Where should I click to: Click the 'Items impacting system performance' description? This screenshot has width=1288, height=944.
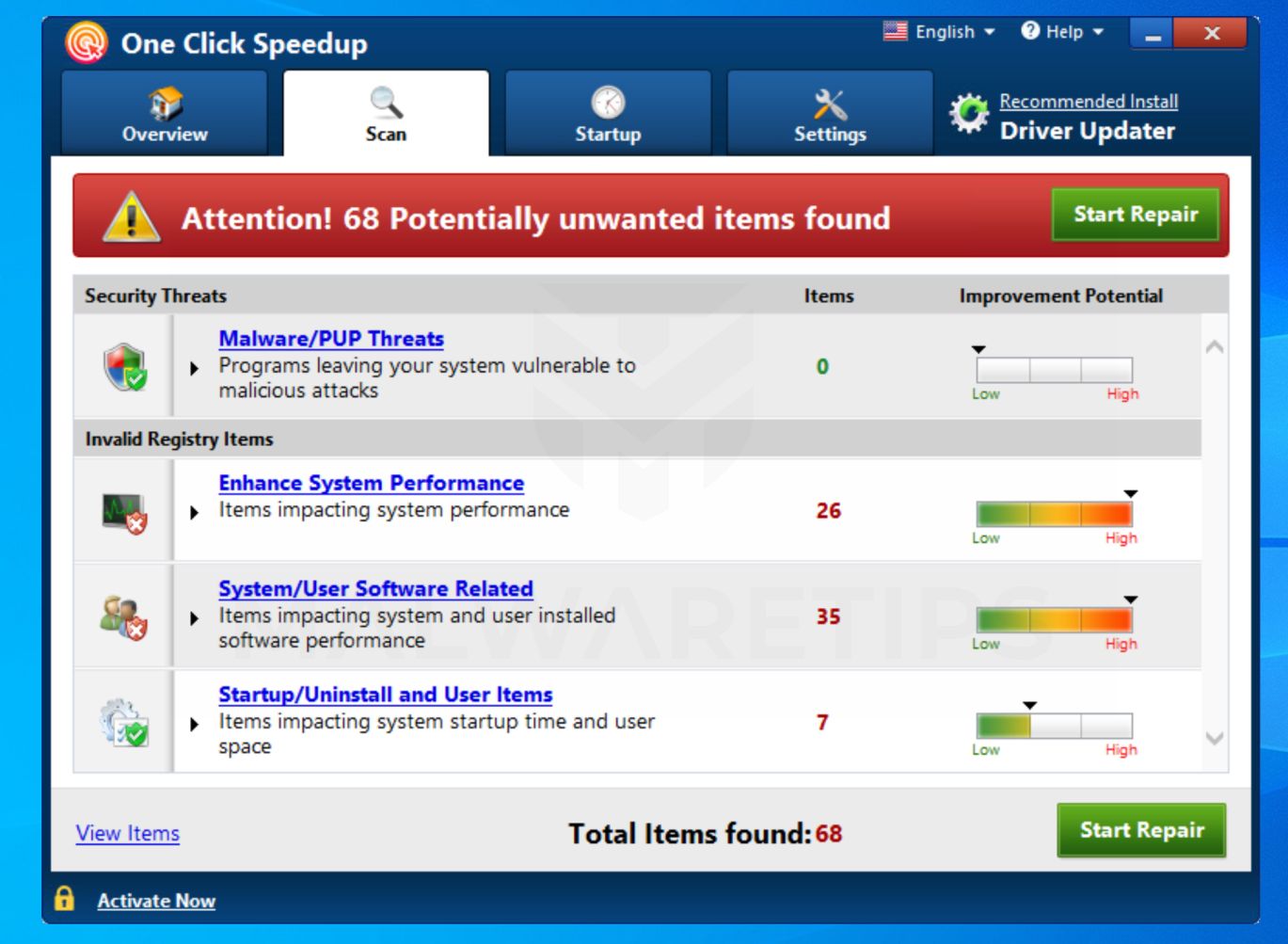click(x=394, y=510)
